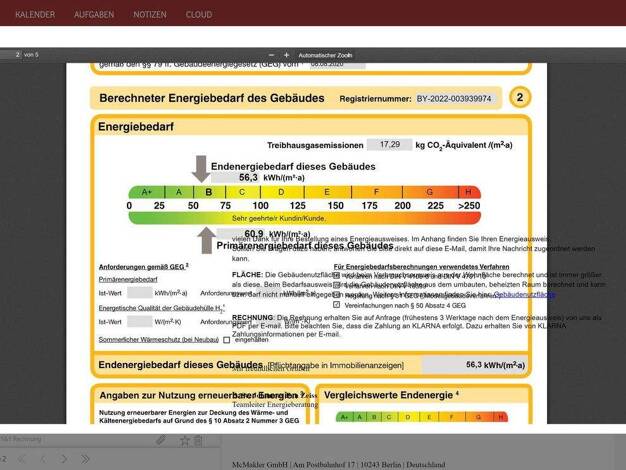Open the NOTIZEN tab

(150, 14)
